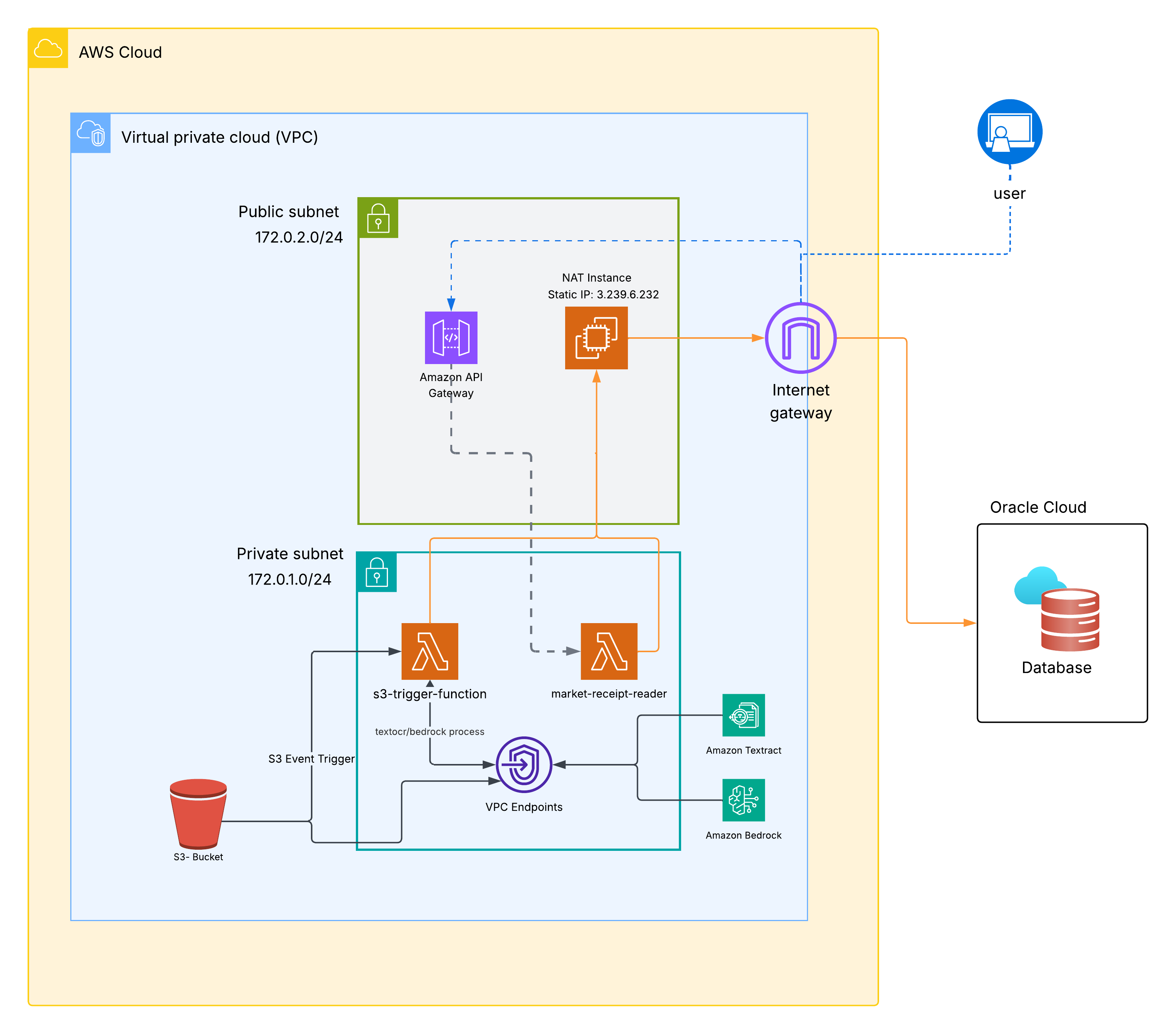Click the Amazon Bedrock icon
This screenshot has width=1176, height=1034.
743,800
